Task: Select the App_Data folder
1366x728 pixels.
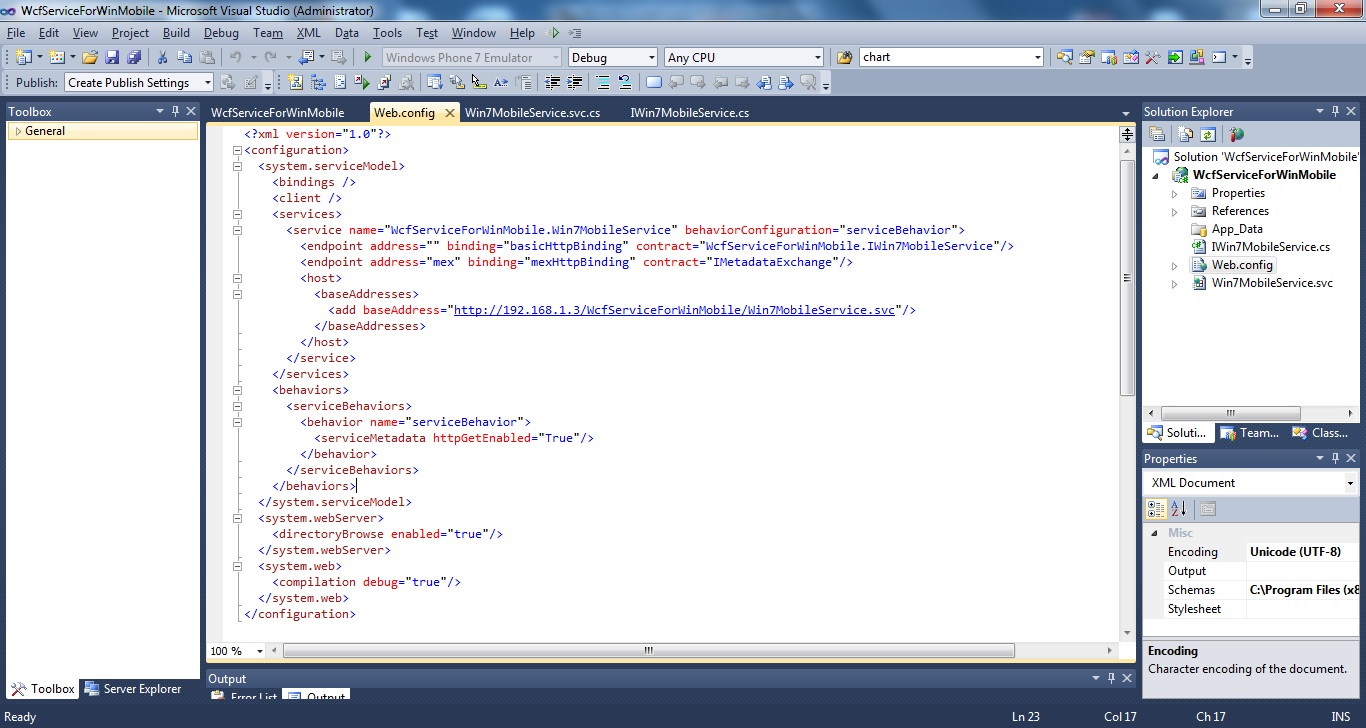Action: click(1237, 229)
